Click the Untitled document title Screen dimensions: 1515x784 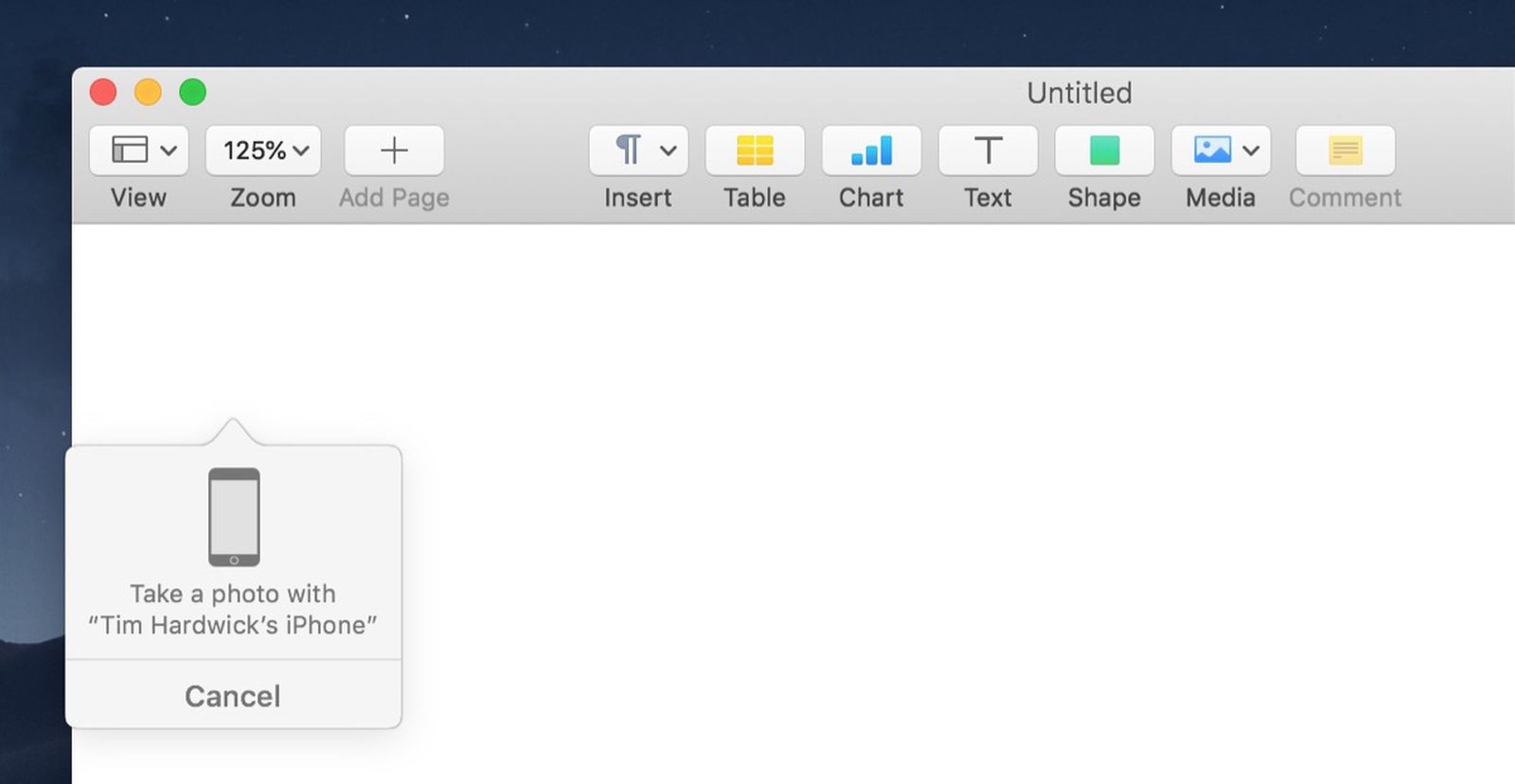click(x=1078, y=93)
